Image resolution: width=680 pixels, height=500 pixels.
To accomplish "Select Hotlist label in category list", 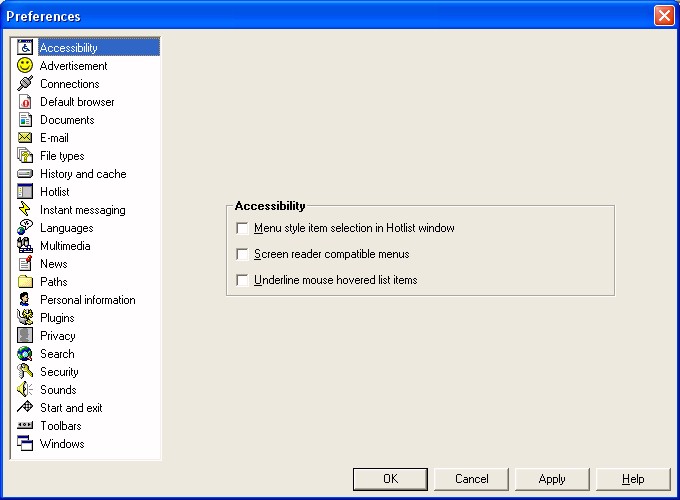I will click(55, 192).
